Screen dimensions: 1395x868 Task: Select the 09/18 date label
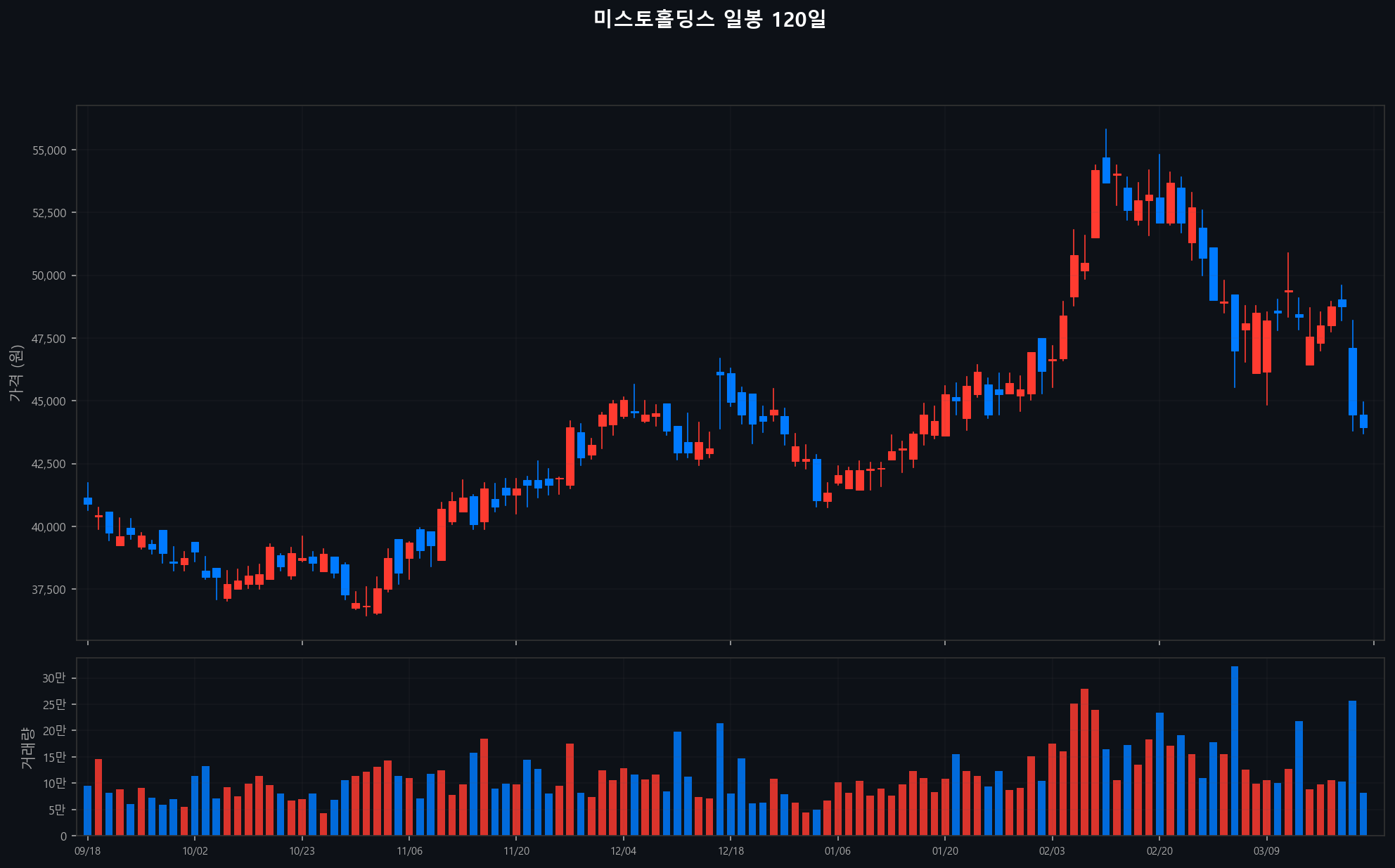point(87,851)
